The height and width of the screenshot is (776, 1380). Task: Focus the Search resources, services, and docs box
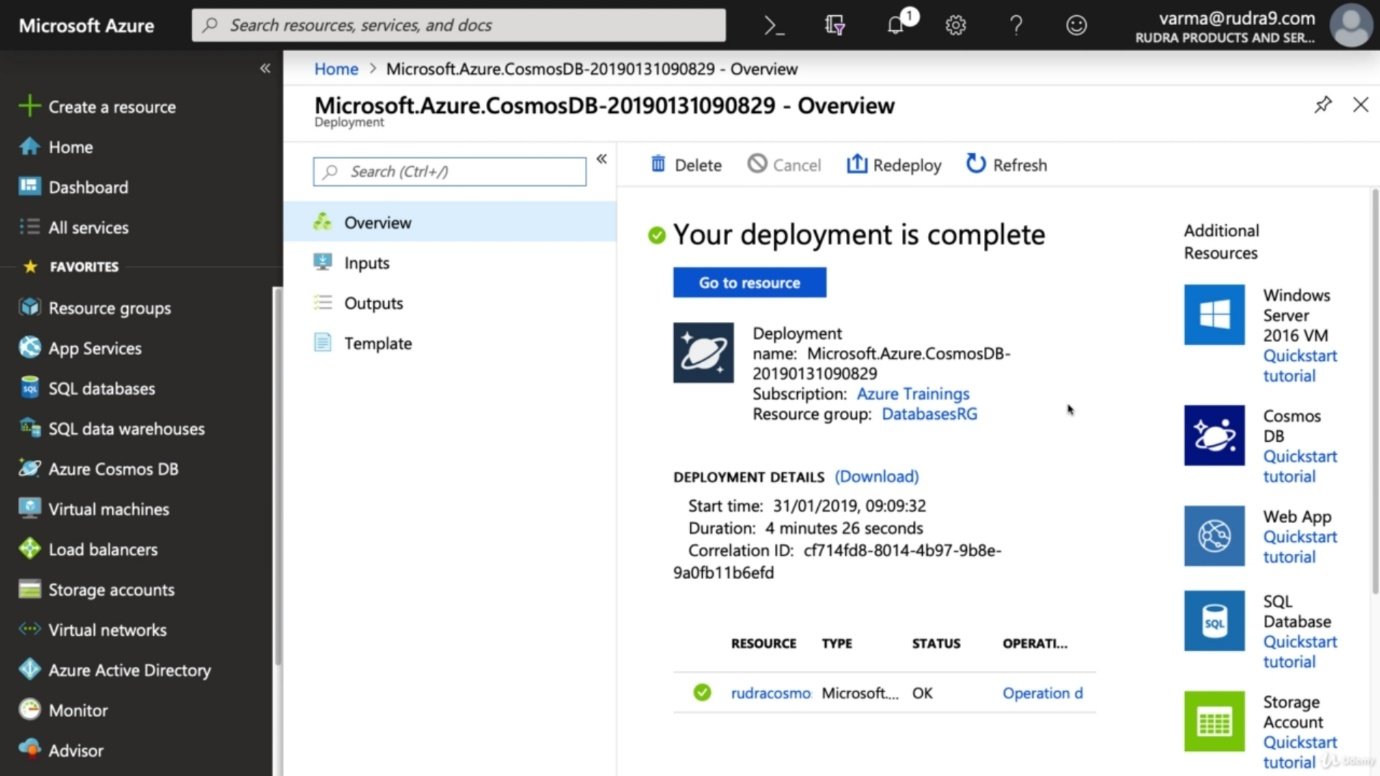458,25
